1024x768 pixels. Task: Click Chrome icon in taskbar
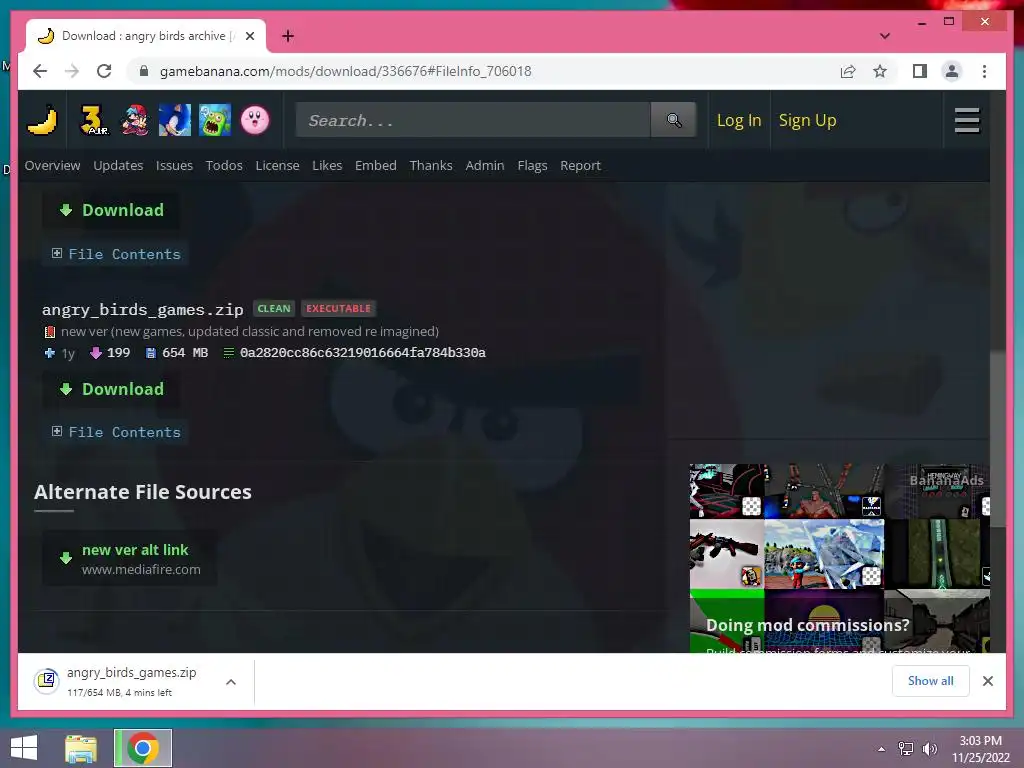143,748
